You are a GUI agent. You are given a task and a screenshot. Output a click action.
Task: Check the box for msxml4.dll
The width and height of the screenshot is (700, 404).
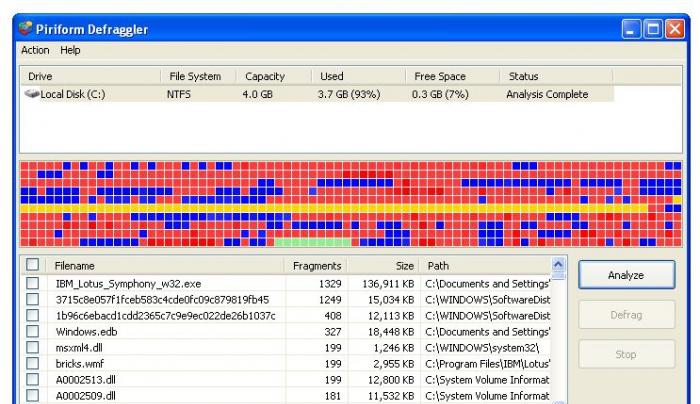pos(33,347)
